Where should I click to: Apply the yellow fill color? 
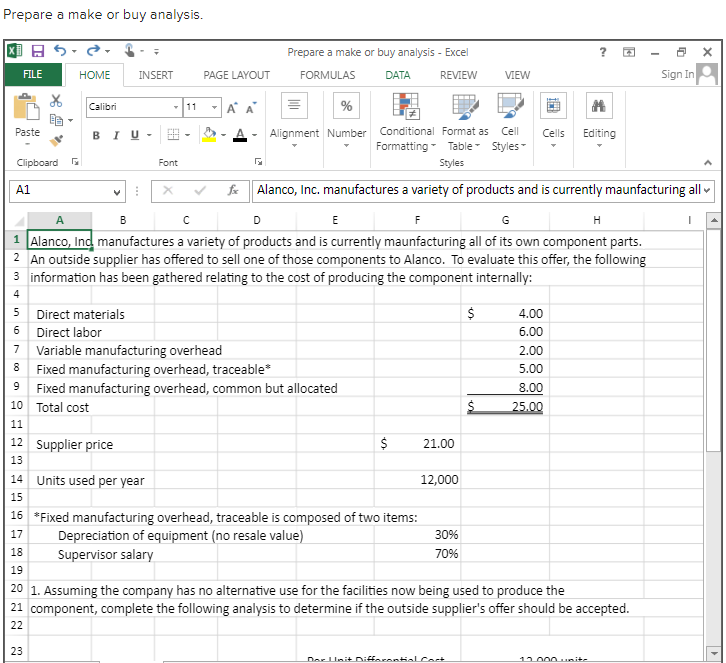point(209,135)
